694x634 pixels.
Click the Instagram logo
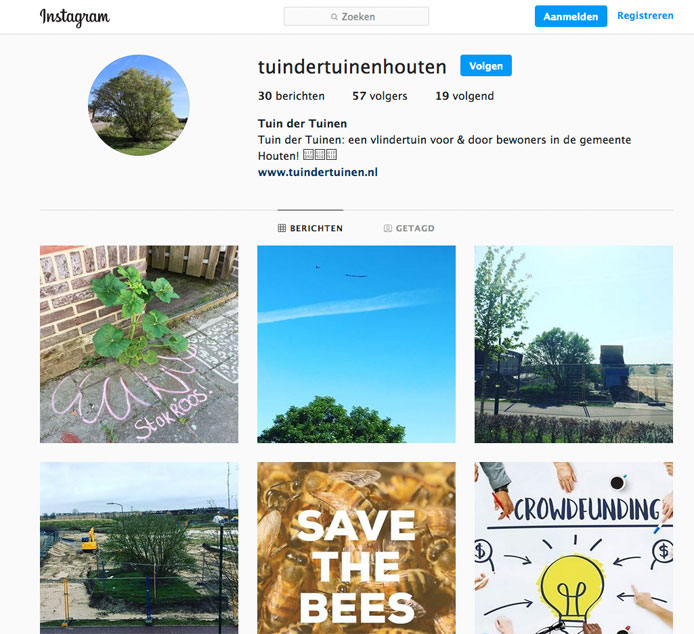click(75, 17)
